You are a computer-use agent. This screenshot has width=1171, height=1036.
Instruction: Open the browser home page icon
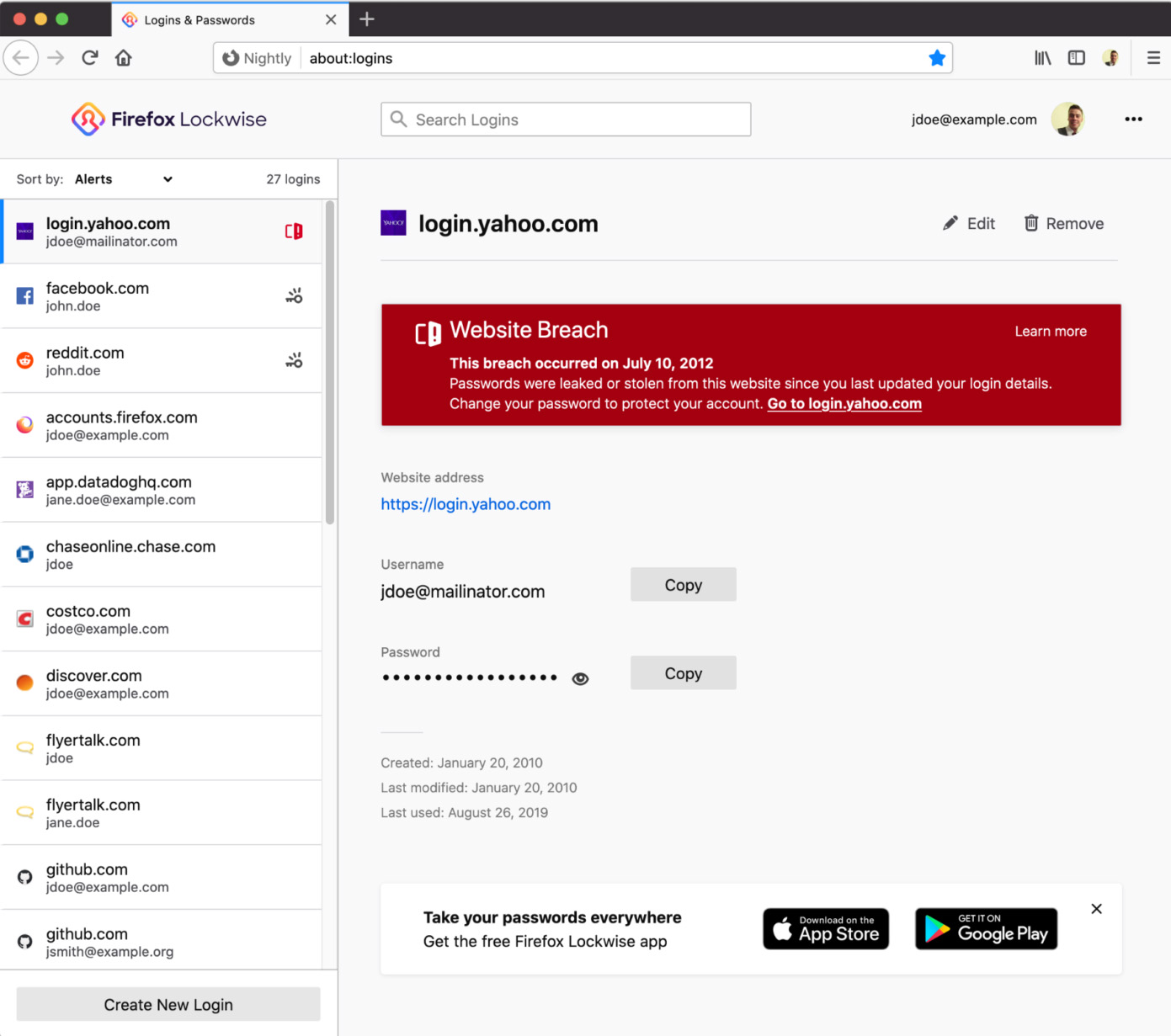(x=124, y=58)
